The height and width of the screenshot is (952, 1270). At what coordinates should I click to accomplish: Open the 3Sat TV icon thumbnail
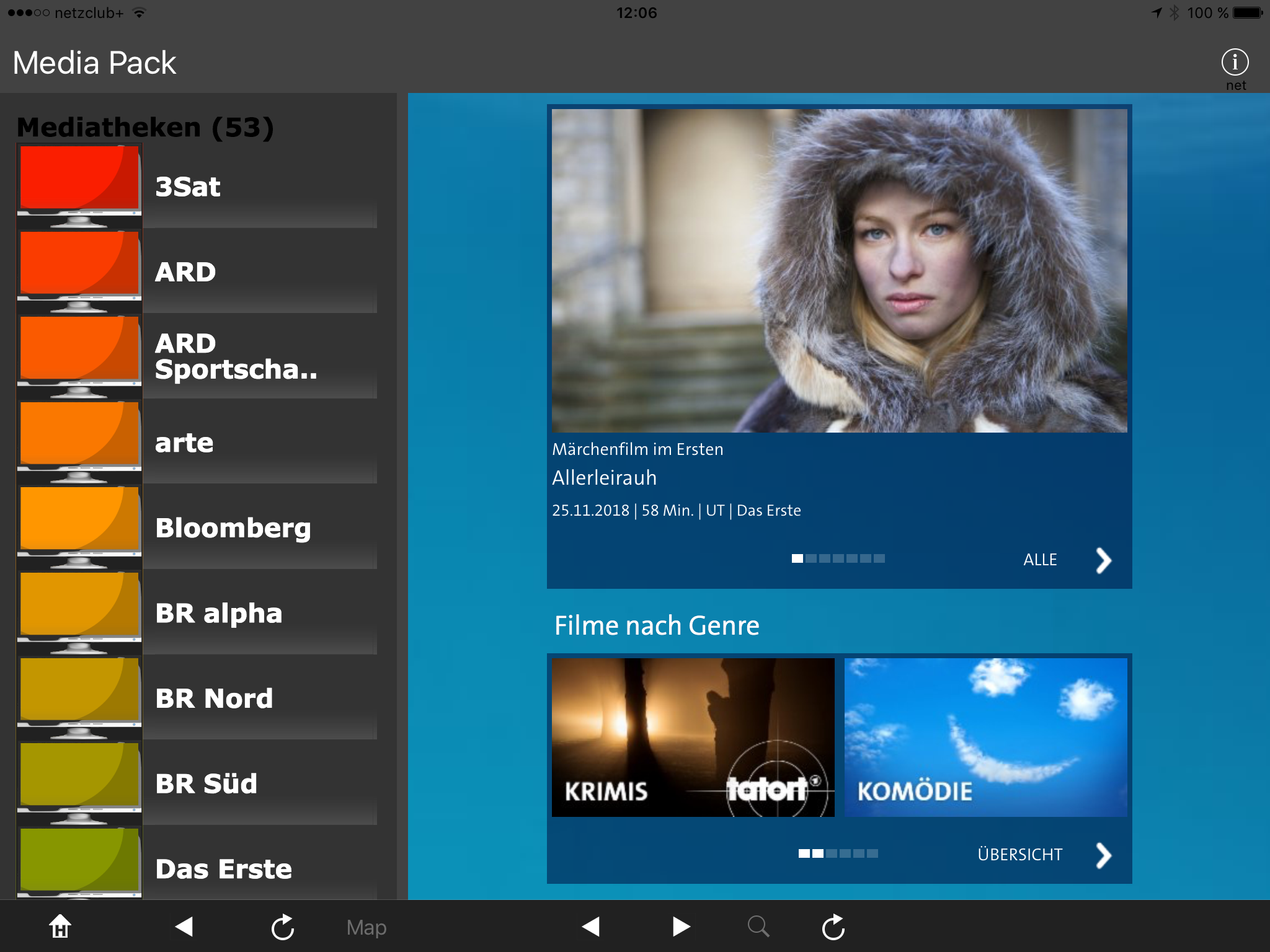80,185
